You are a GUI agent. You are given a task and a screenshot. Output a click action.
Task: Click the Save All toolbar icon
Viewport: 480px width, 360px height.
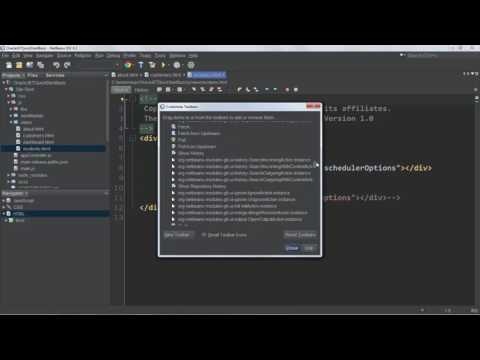(41, 65)
